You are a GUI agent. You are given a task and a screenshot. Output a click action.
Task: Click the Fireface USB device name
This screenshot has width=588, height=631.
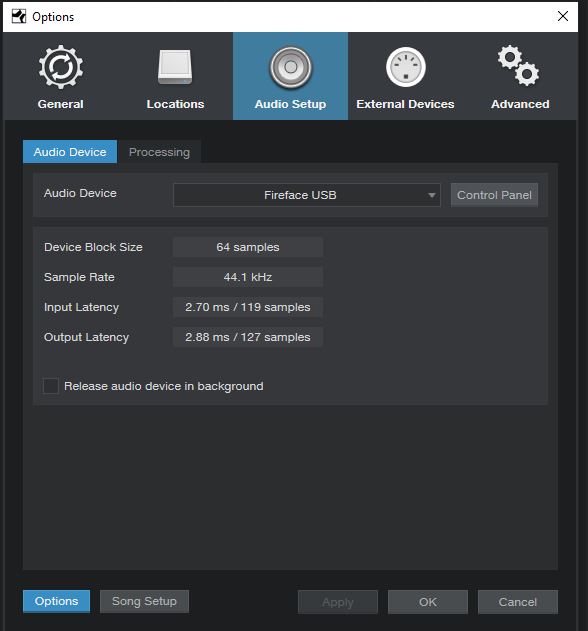pos(300,195)
